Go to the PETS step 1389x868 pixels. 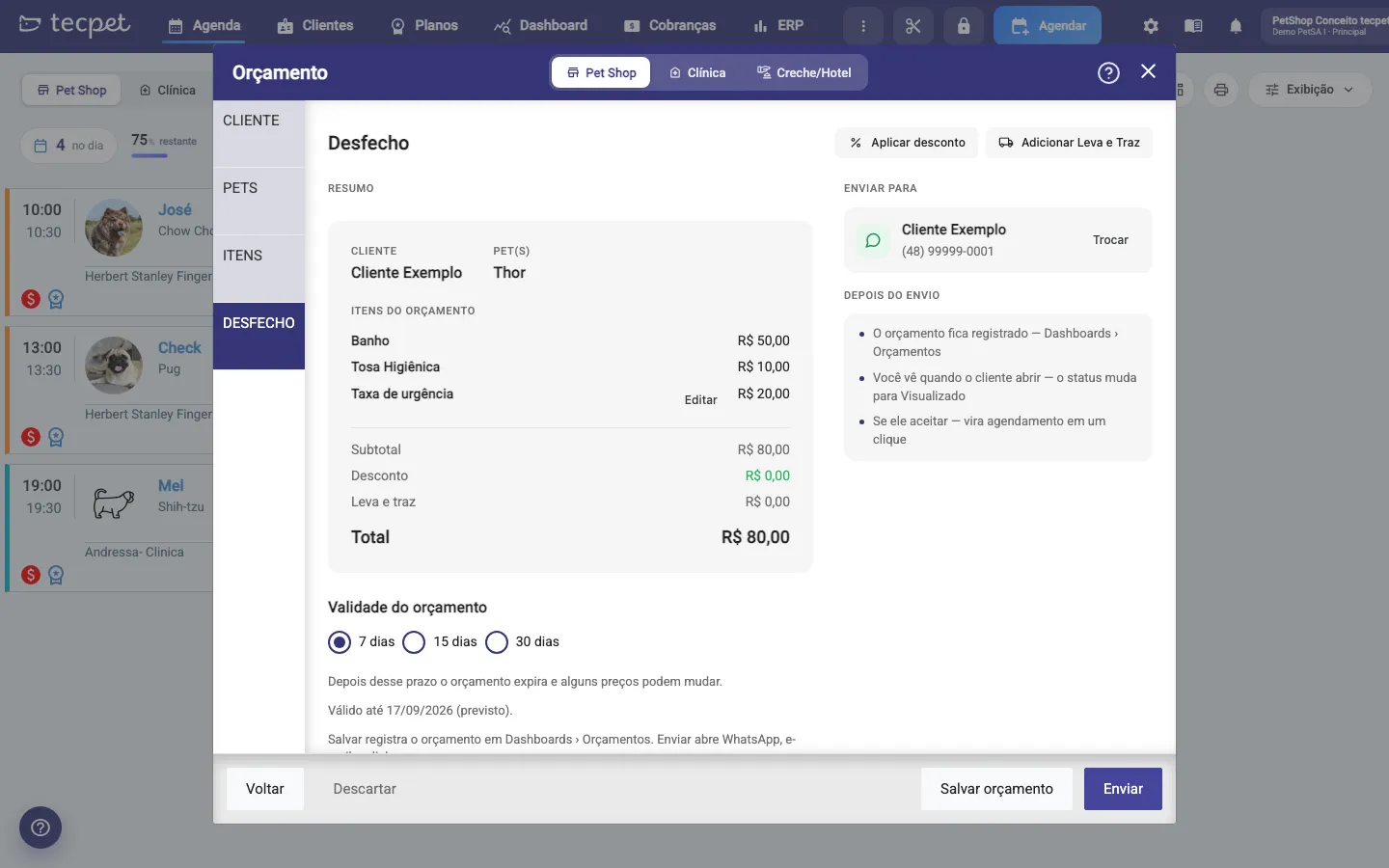(x=259, y=201)
